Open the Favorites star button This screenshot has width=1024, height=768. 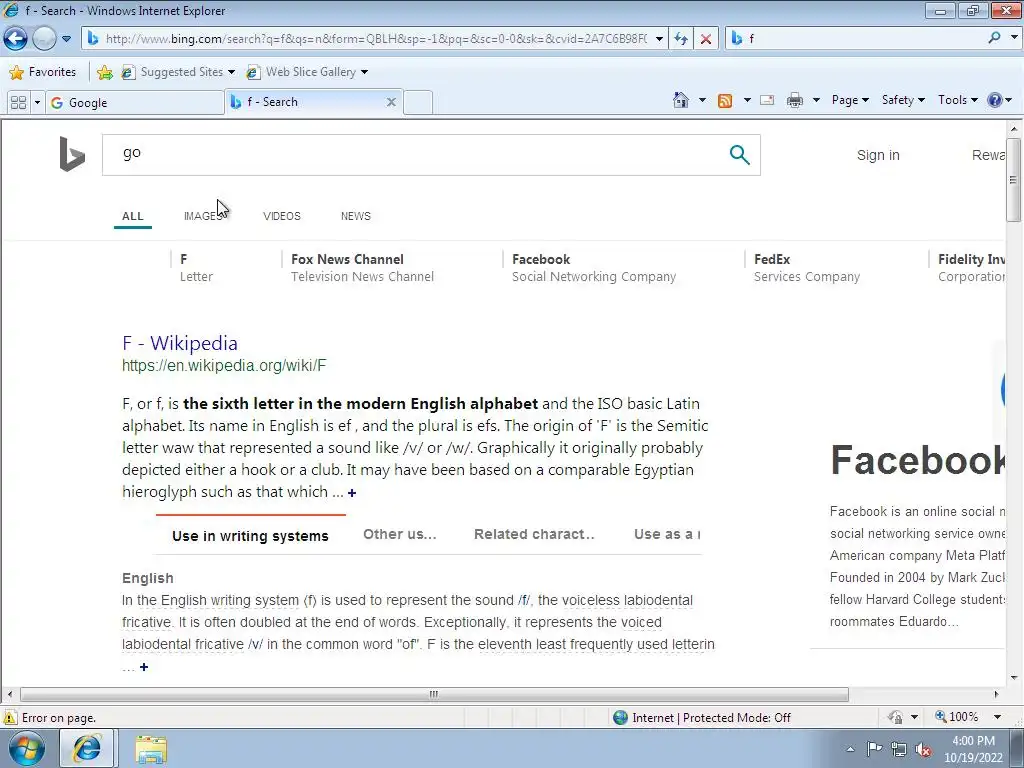click(x=42, y=72)
